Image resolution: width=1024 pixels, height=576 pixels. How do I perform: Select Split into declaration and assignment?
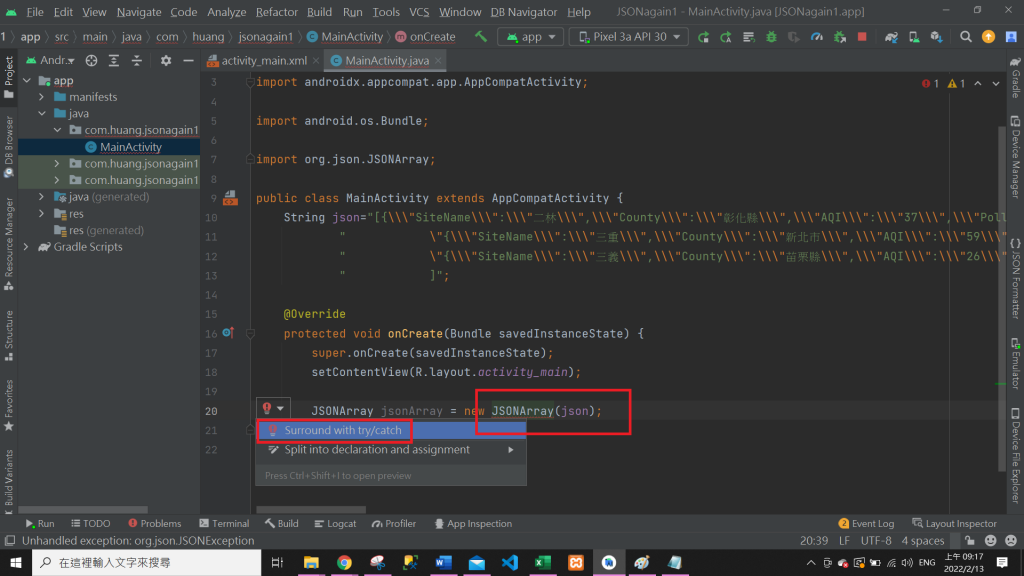391,449
